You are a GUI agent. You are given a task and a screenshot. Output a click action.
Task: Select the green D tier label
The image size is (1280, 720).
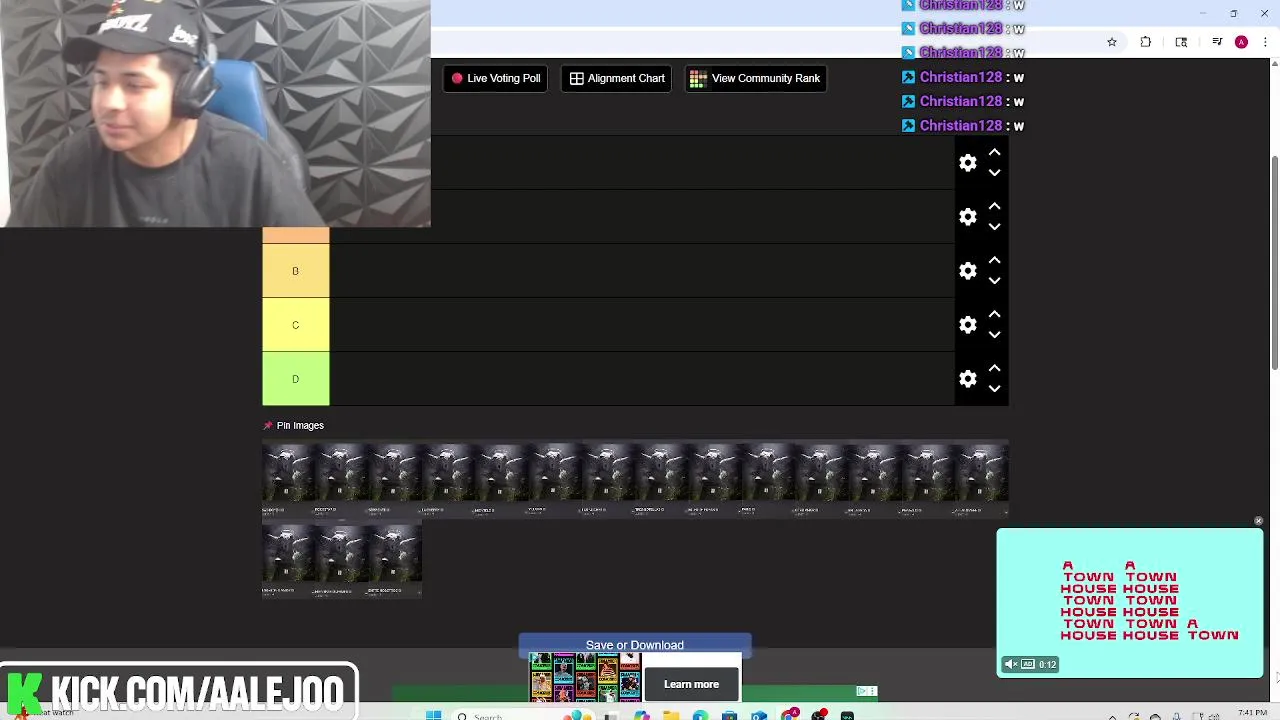(295, 379)
